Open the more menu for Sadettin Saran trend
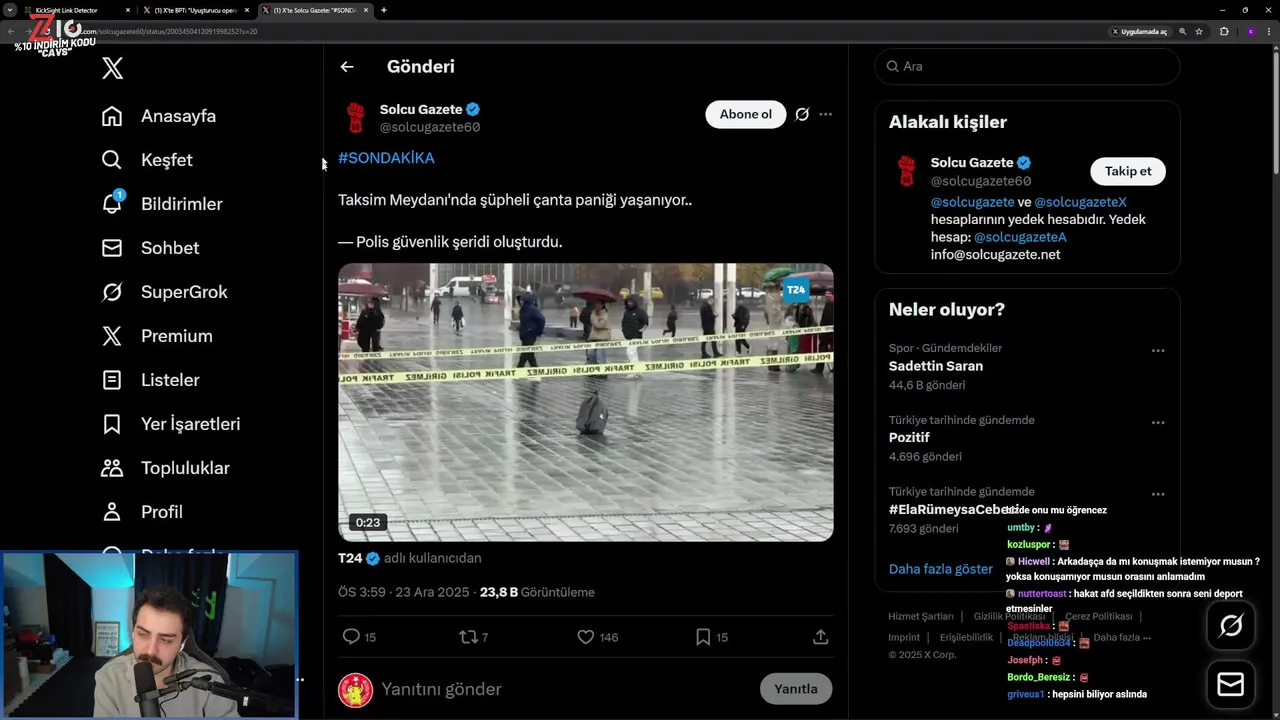Viewport: 1280px width, 720px height. click(x=1158, y=351)
